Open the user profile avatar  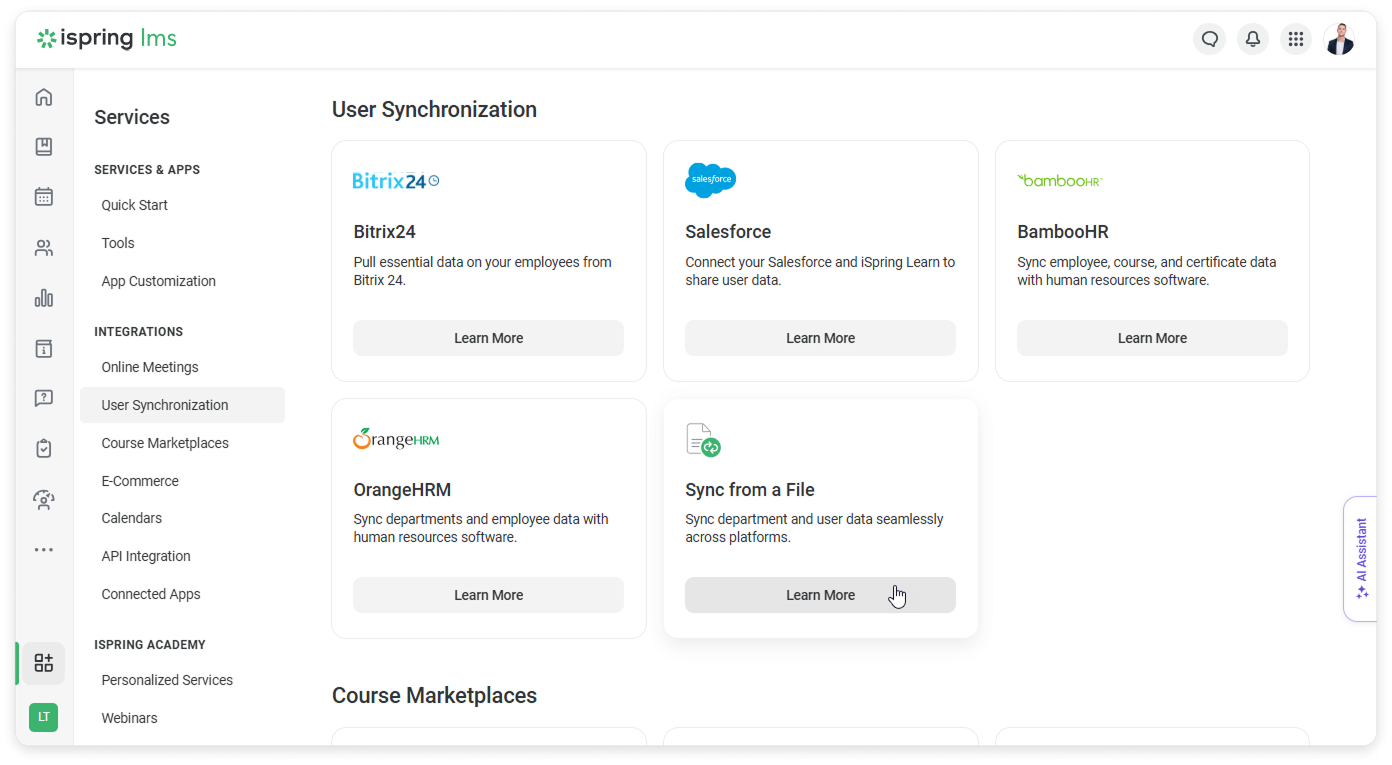point(1339,39)
